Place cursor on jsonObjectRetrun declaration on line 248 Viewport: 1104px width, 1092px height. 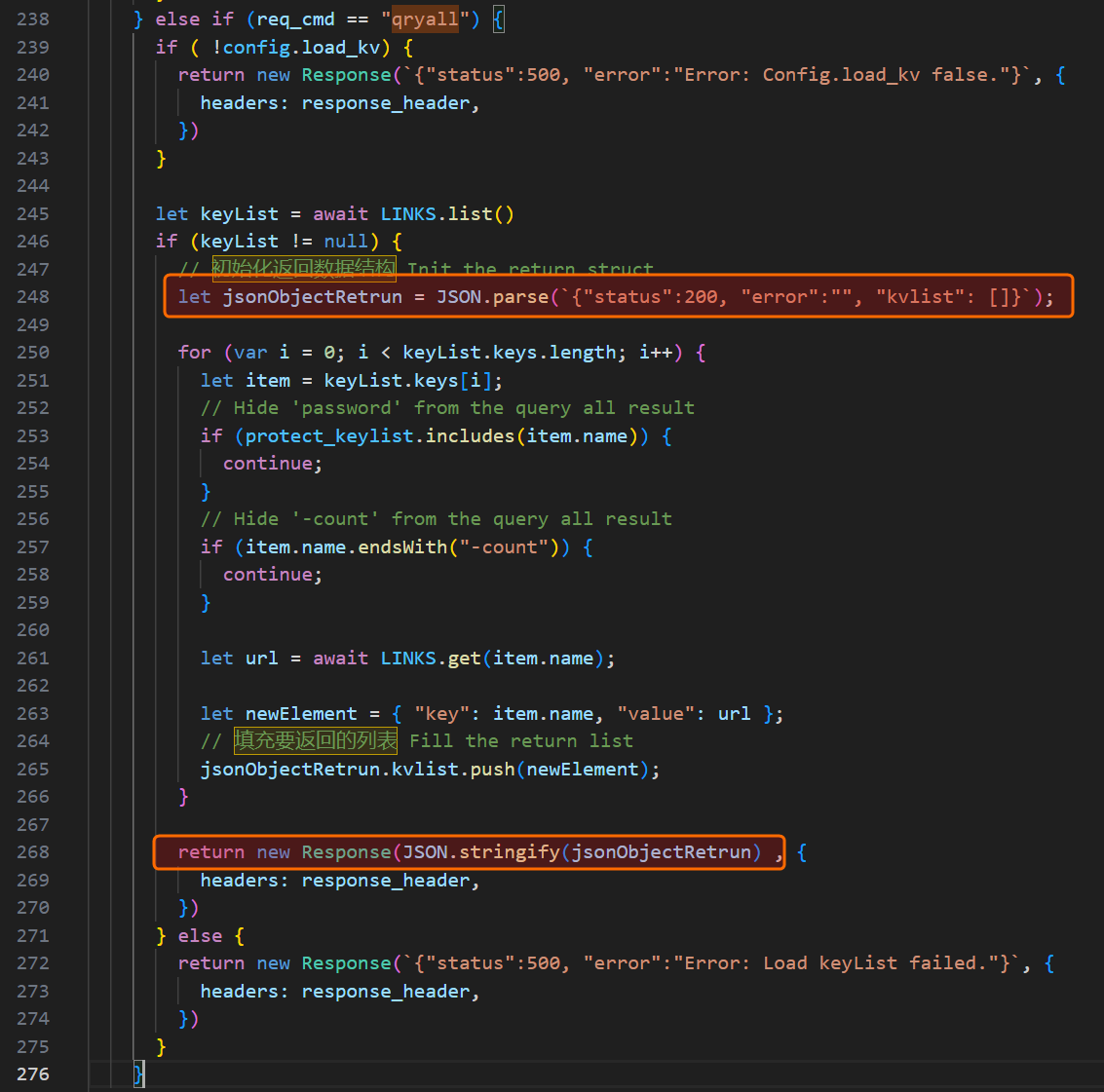coord(312,297)
